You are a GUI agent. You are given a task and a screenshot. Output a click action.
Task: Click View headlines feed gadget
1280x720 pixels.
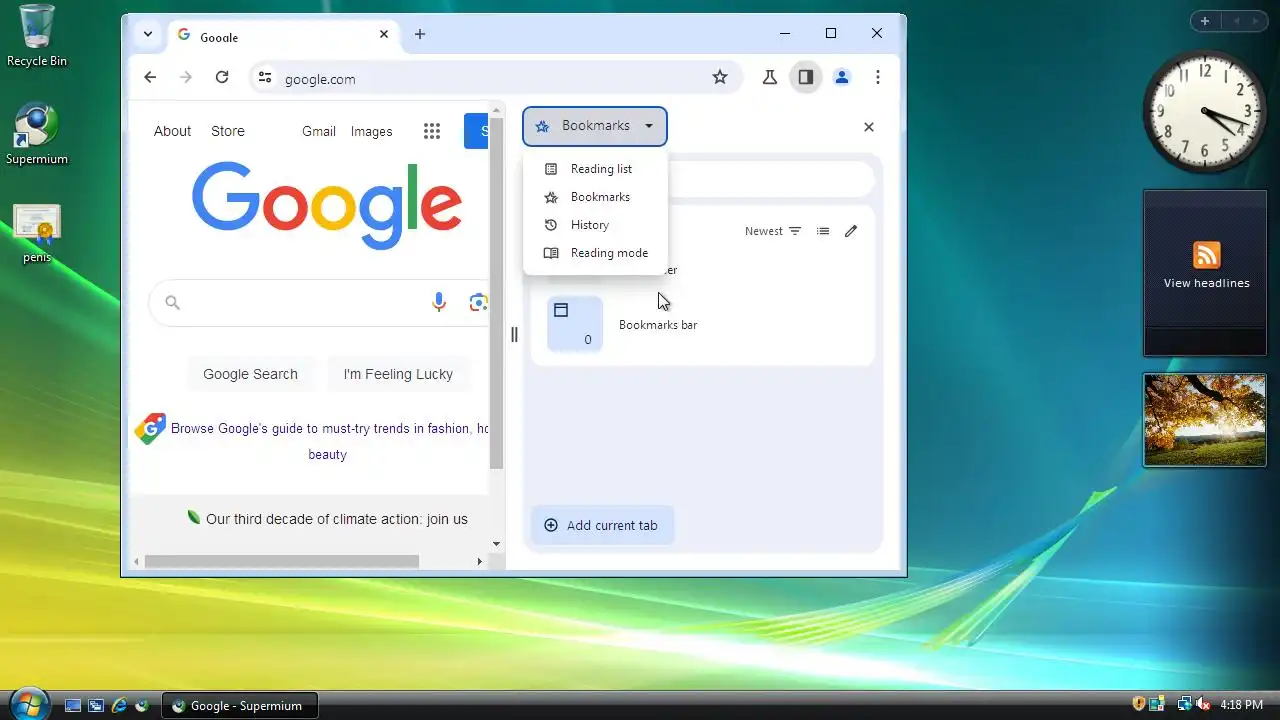pyautogui.click(x=1205, y=273)
